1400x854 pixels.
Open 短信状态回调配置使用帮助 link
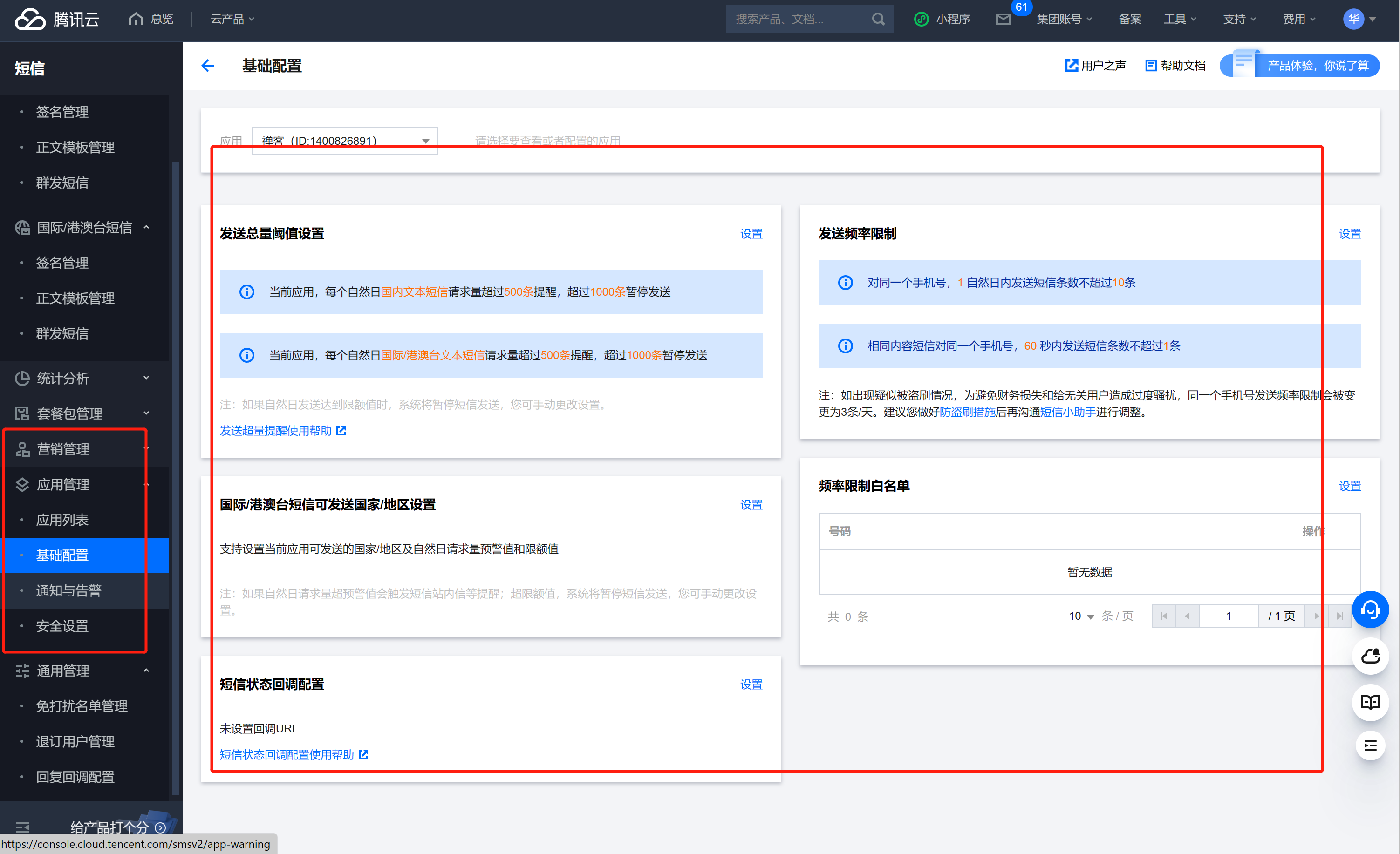[x=287, y=755]
